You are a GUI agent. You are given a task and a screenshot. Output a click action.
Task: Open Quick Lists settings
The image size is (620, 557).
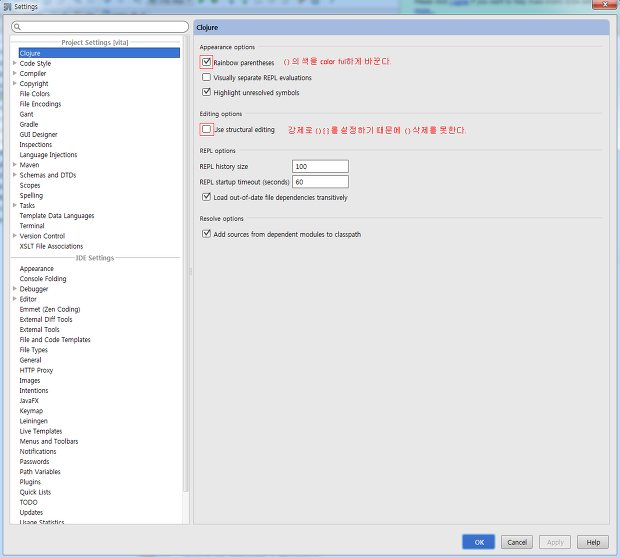[x=35, y=492]
